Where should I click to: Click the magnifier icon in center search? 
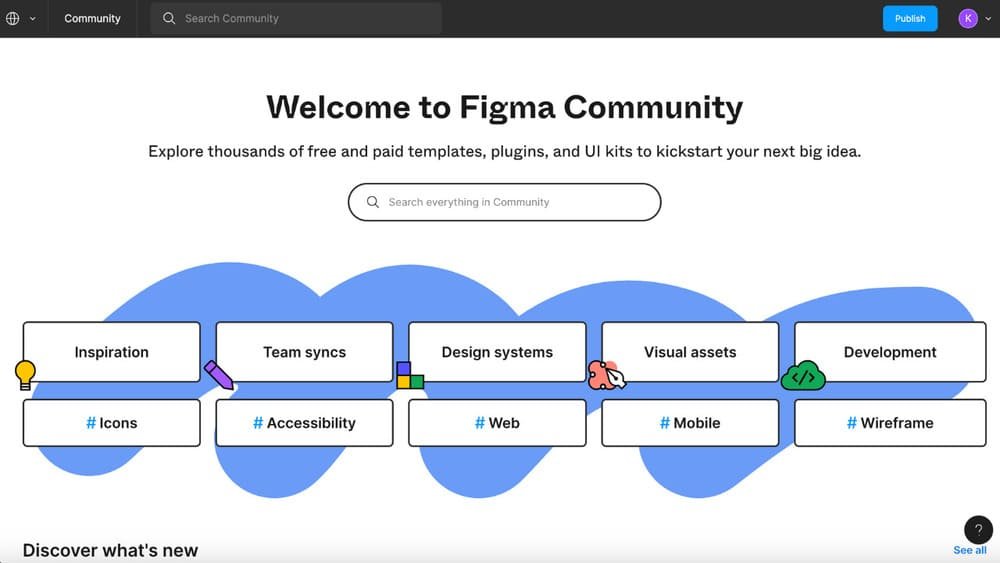372,202
